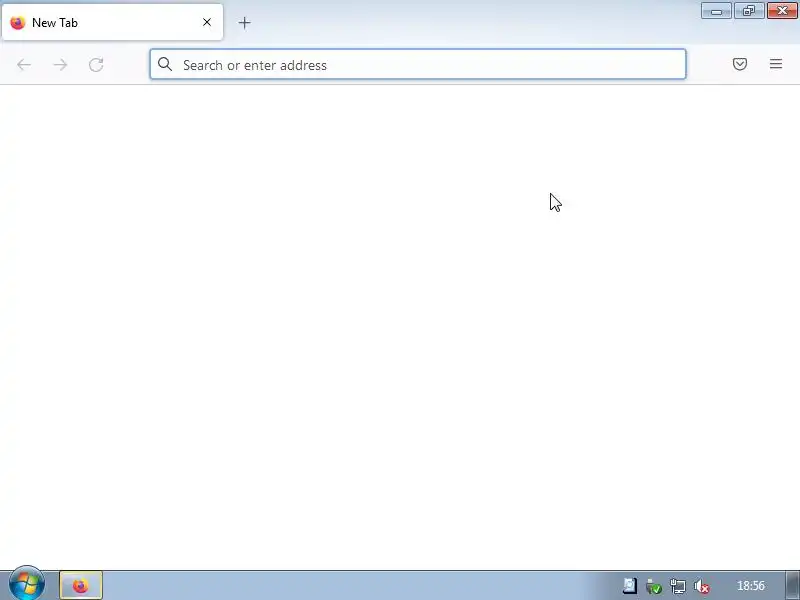This screenshot has height=600, width=800.
Task: Focus the Search or enter address field
Action: coord(418,64)
